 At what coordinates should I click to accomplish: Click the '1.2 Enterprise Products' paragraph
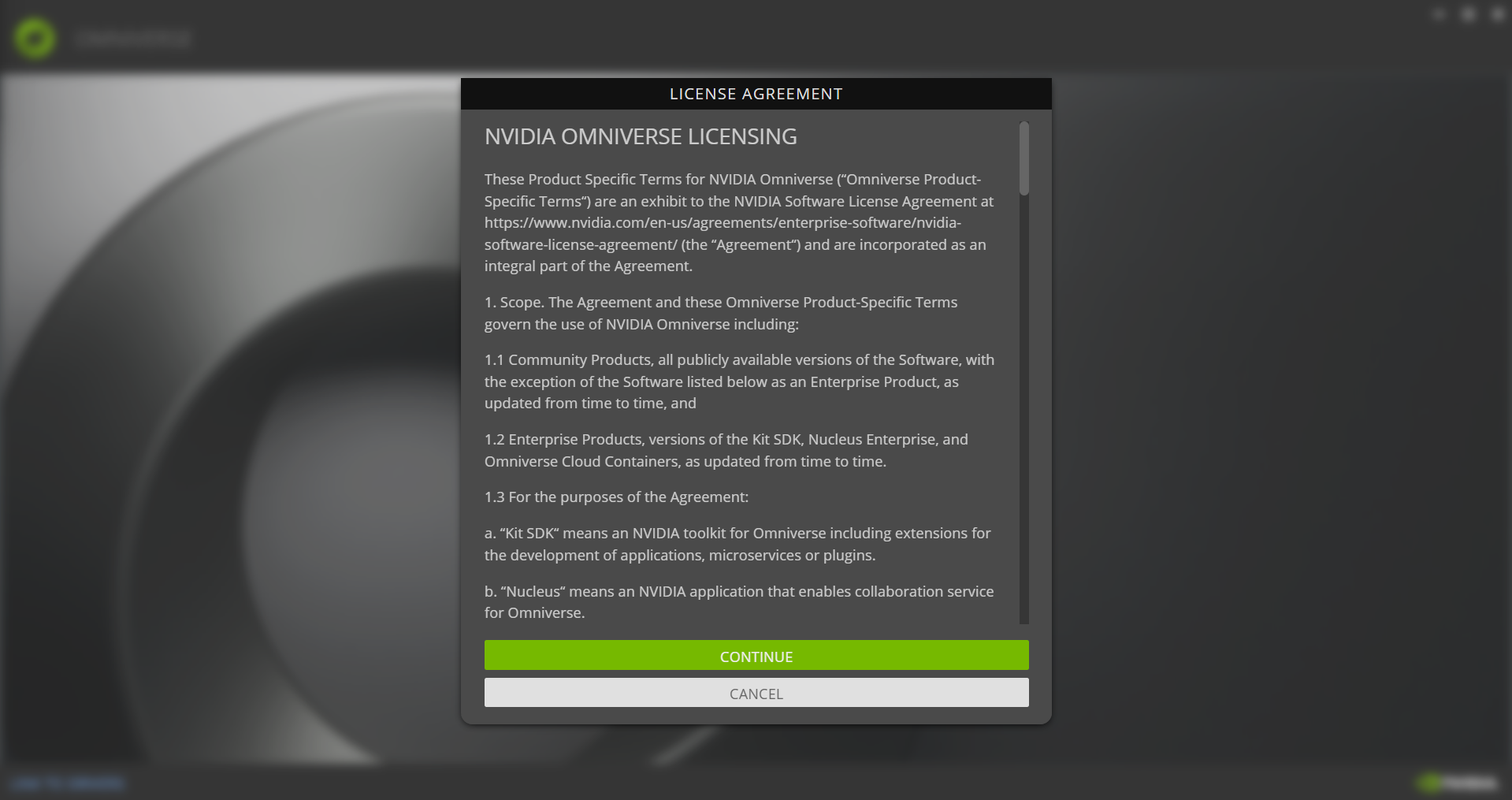click(726, 450)
